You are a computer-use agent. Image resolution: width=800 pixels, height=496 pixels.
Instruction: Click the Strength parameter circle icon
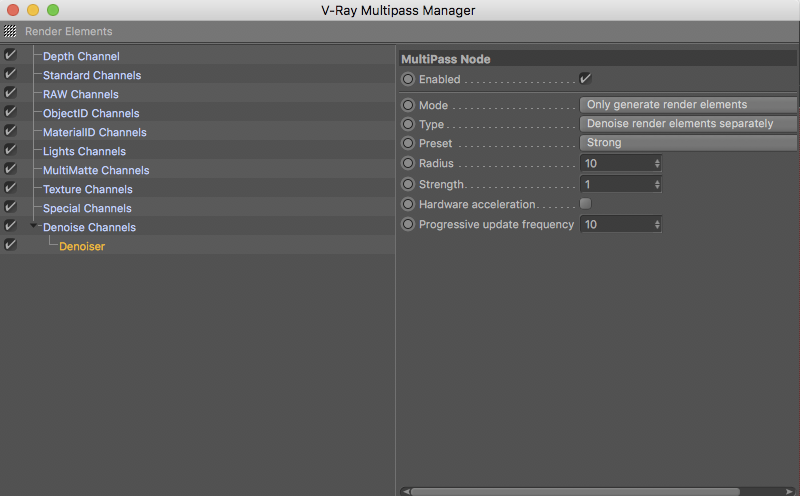(x=408, y=184)
